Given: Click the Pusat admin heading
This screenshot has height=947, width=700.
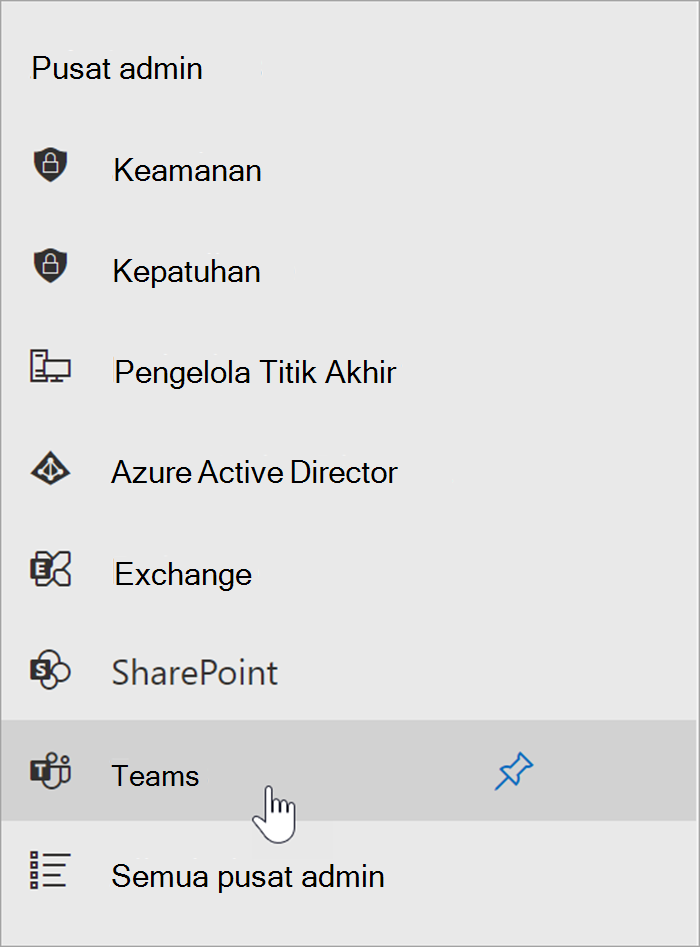Looking at the screenshot, I should pyautogui.click(x=117, y=68).
